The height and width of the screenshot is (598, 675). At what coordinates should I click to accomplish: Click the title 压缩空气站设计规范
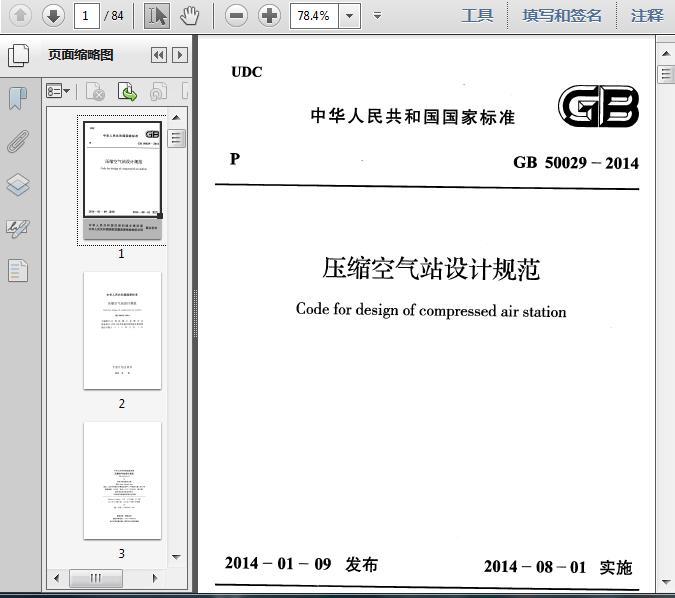(431, 269)
